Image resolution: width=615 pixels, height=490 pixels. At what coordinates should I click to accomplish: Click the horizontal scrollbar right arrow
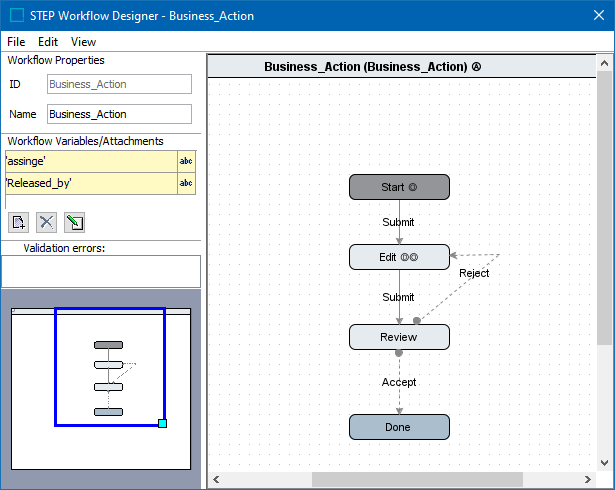tap(587, 479)
